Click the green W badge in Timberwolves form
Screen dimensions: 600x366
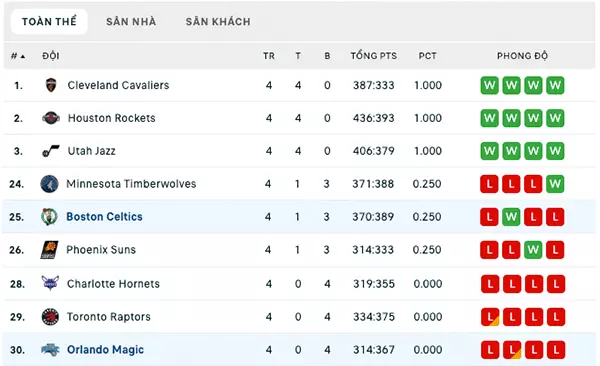point(555,184)
